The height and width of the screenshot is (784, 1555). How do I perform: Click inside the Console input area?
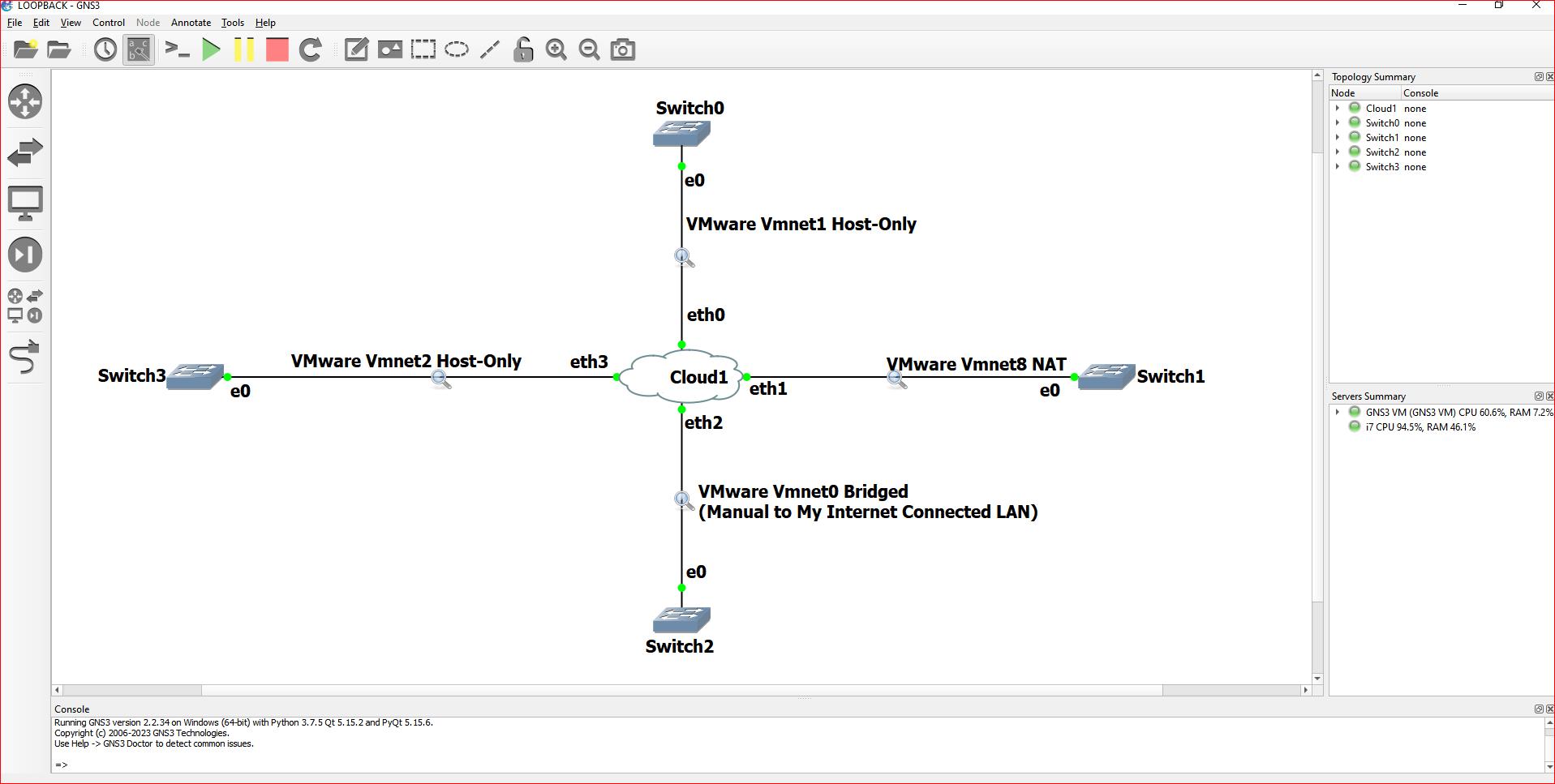point(324,764)
